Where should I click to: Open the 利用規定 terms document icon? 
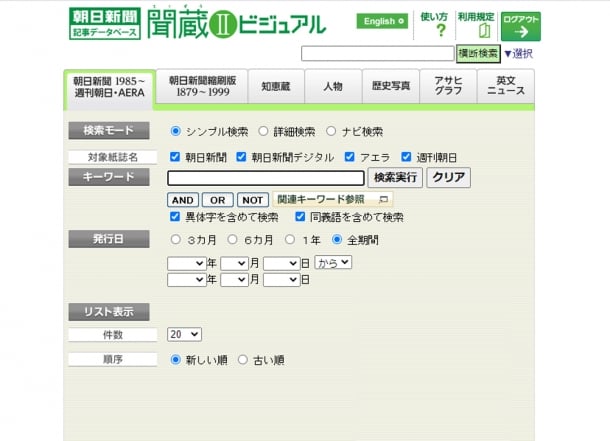[x=484, y=30]
